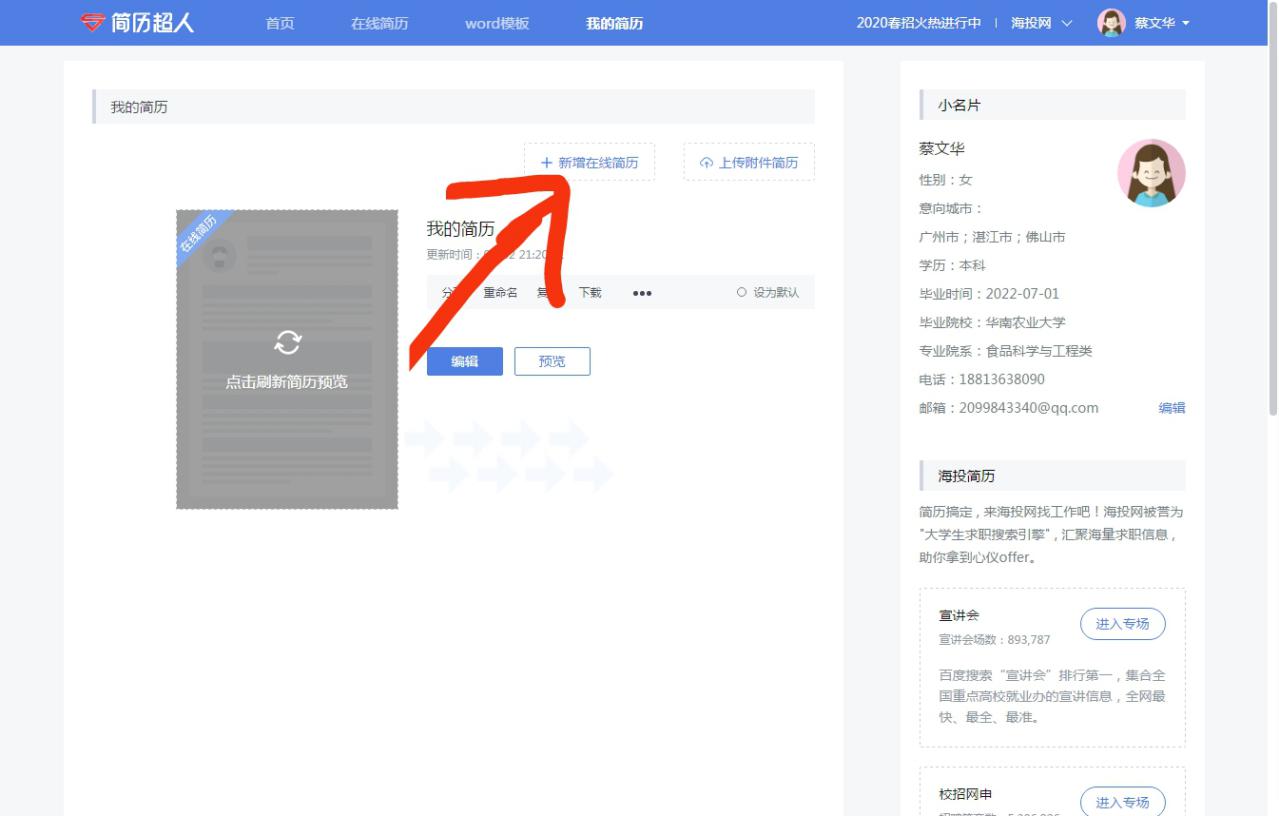Open the three-dots more options menu
The width and height of the screenshot is (1279, 816).
click(x=642, y=293)
